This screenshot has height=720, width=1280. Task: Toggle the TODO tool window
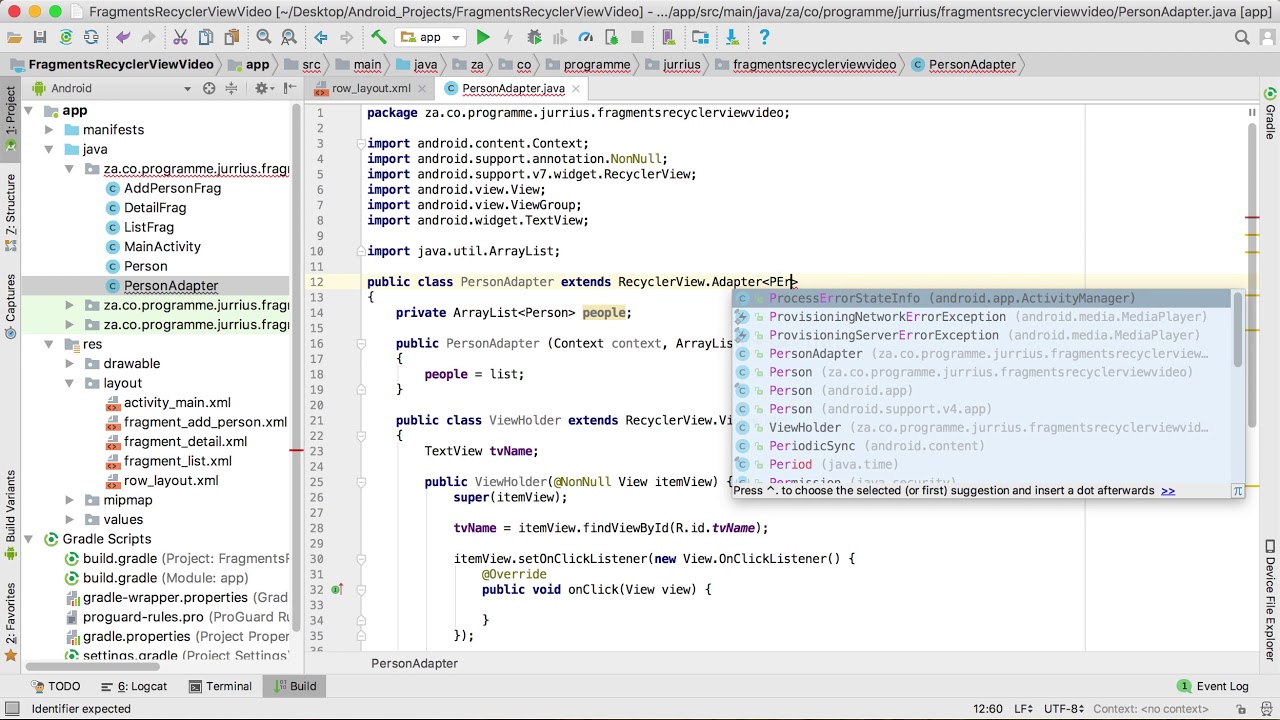click(x=56, y=686)
